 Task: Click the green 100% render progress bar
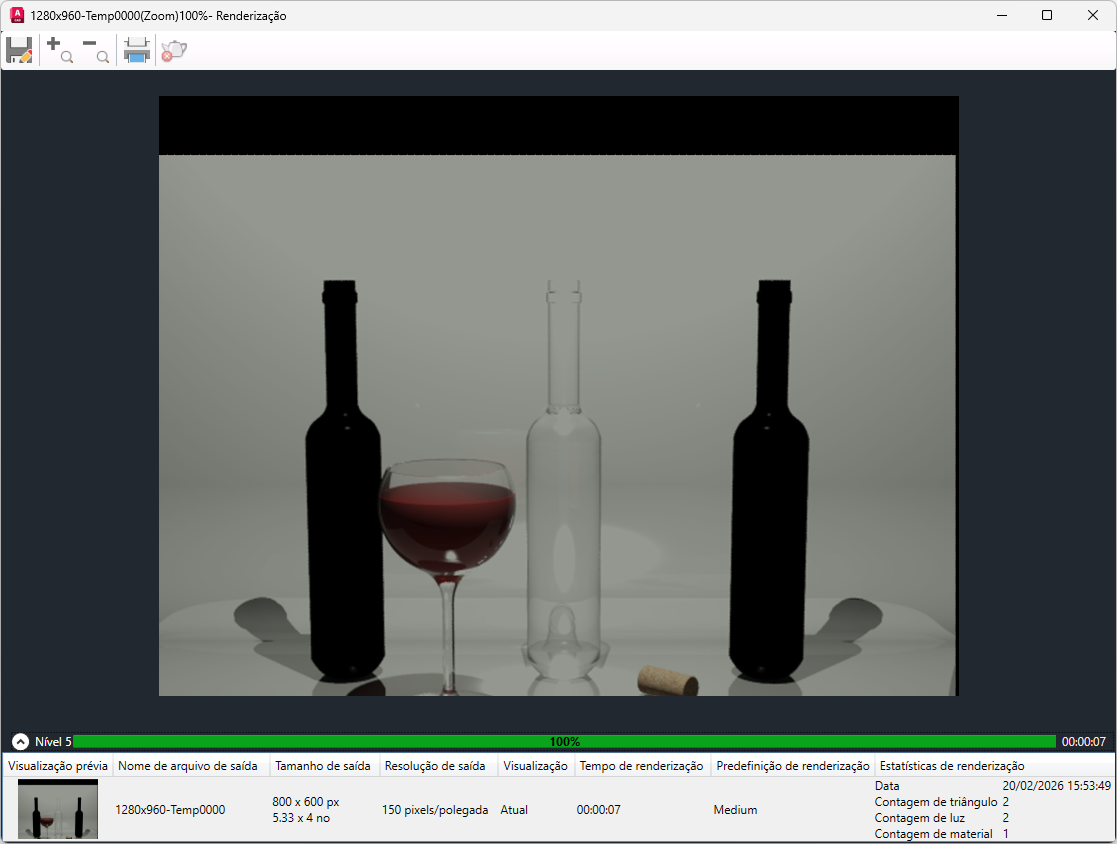[x=564, y=741]
